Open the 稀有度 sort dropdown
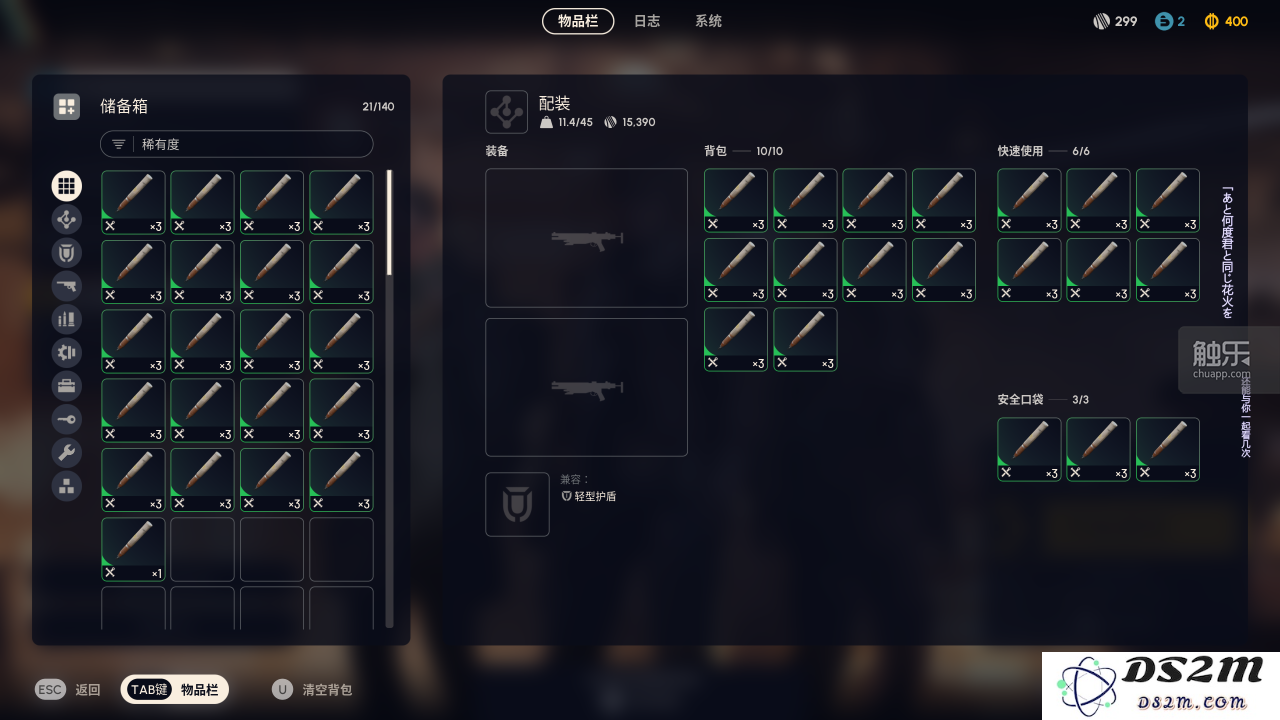 [x=237, y=144]
